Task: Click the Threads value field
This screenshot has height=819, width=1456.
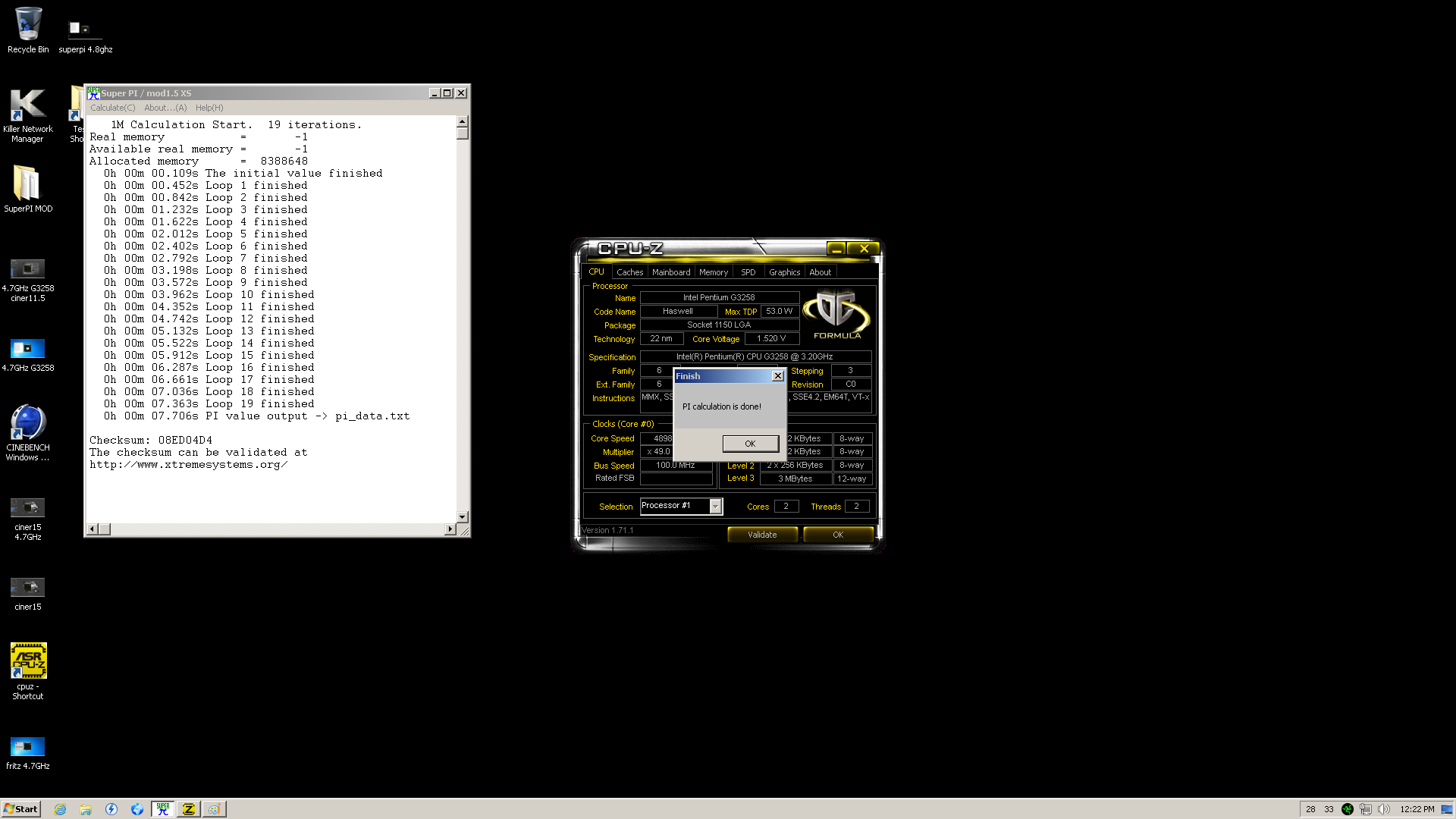Action: [x=857, y=507]
